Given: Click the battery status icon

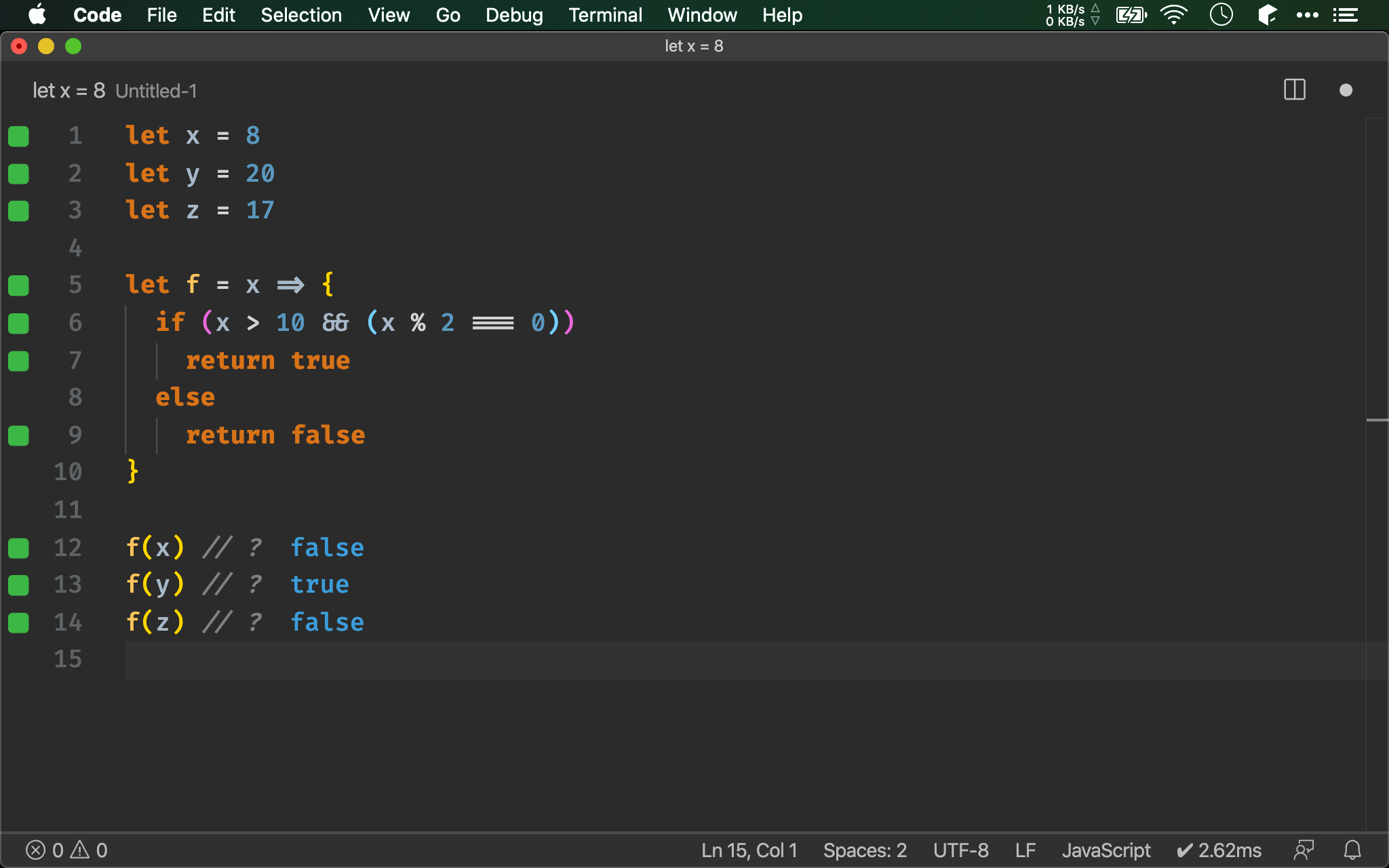Looking at the screenshot, I should pyautogui.click(x=1130, y=15).
